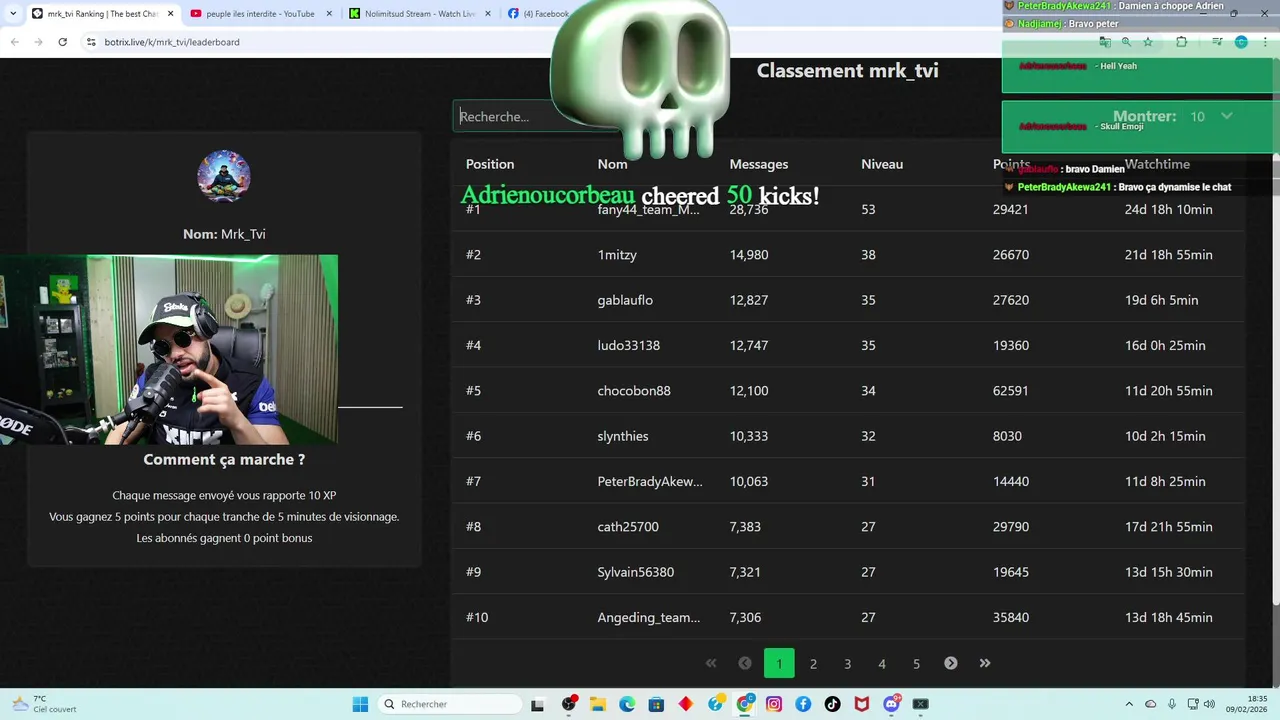Image resolution: width=1280 pixels, height=720 pixels.
Task: Click the 21d 18h 55min watchtime
Action: (x=1169, y=255)
